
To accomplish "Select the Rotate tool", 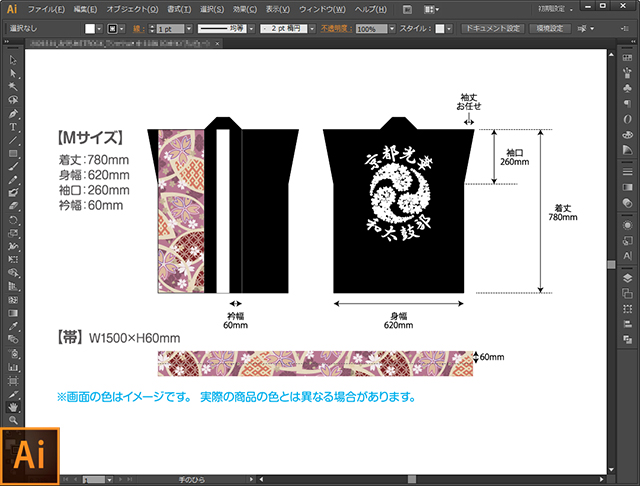I will (x=13, y=220).
